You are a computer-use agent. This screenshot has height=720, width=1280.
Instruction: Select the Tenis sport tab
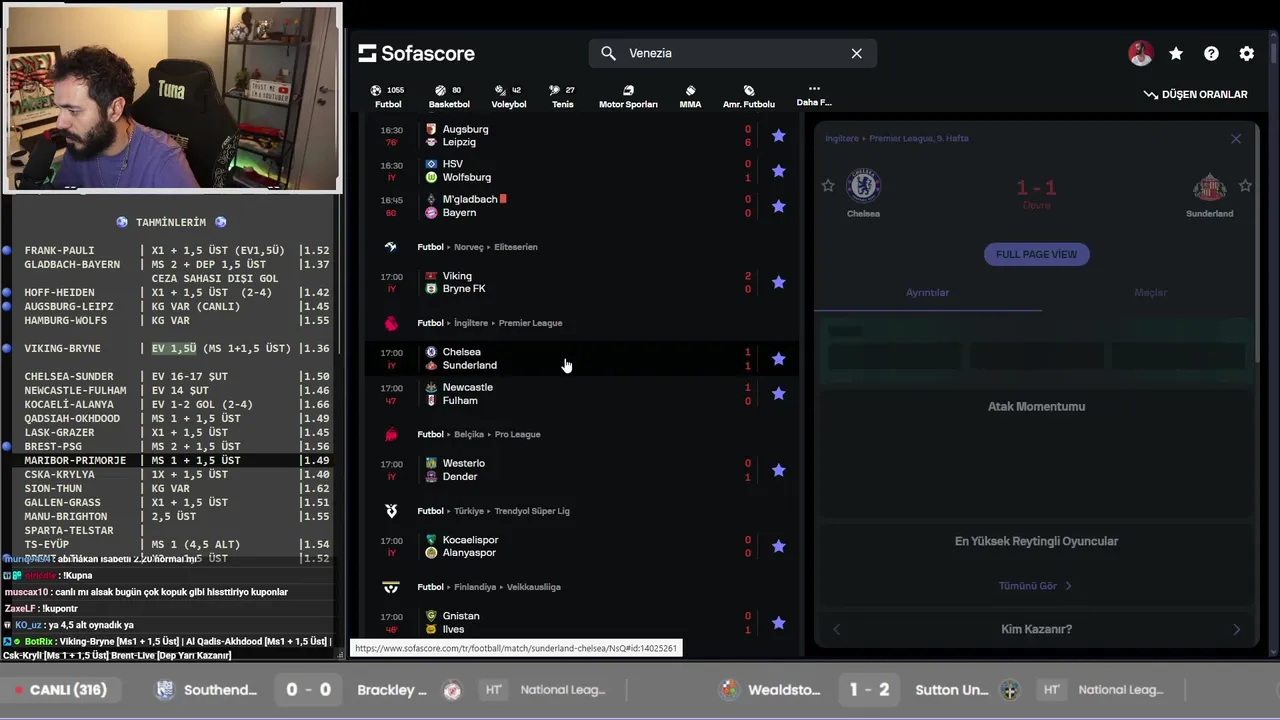563,96
